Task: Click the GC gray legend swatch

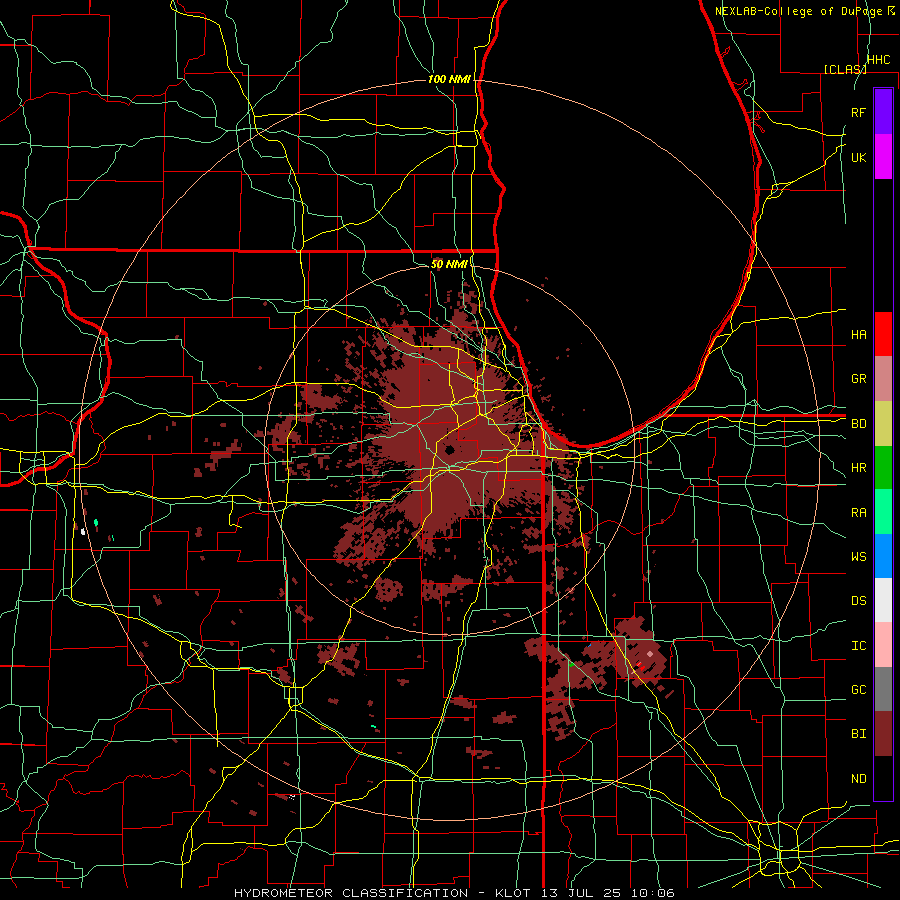Action: click(883, 689)
